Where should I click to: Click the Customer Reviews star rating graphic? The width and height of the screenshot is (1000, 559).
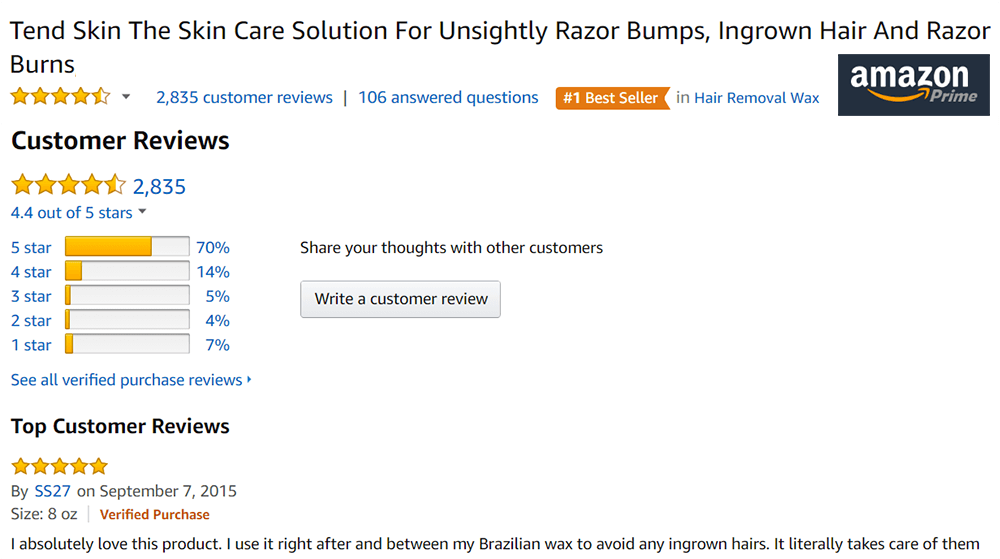coord(68,185)
